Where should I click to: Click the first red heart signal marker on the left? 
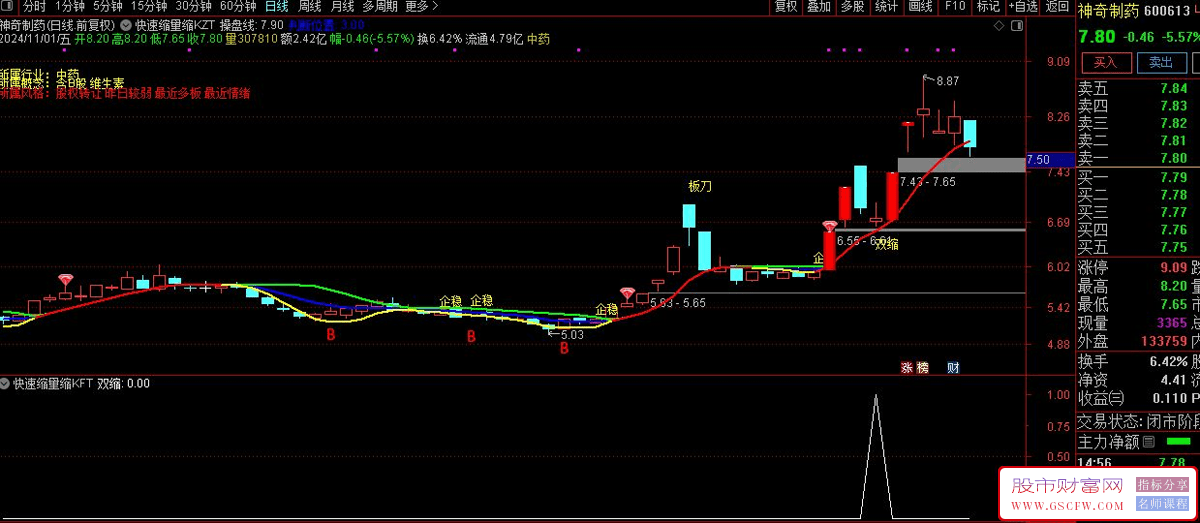click(x=66, y=279)
